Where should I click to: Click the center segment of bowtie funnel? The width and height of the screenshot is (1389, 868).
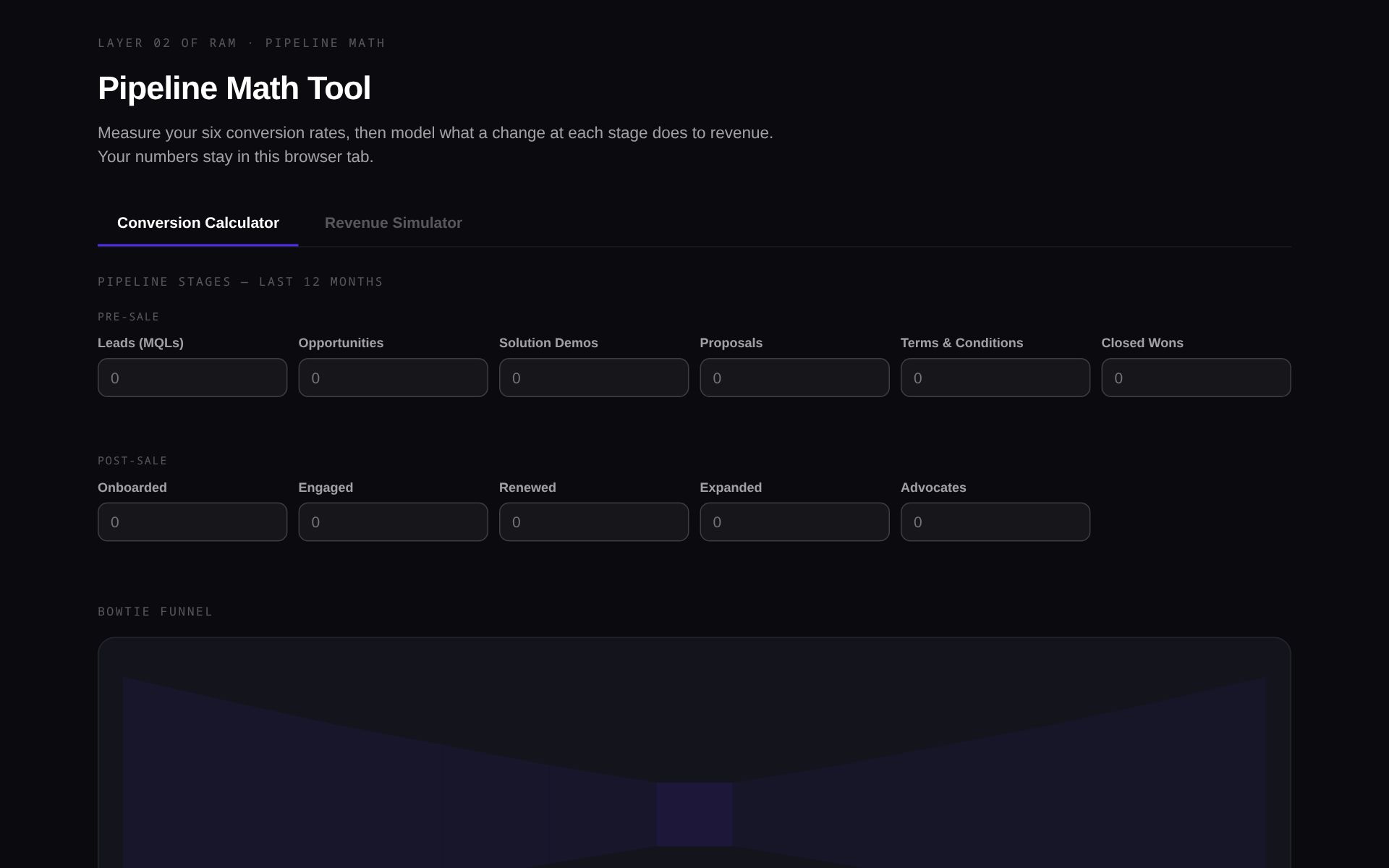tap(694, 814)
